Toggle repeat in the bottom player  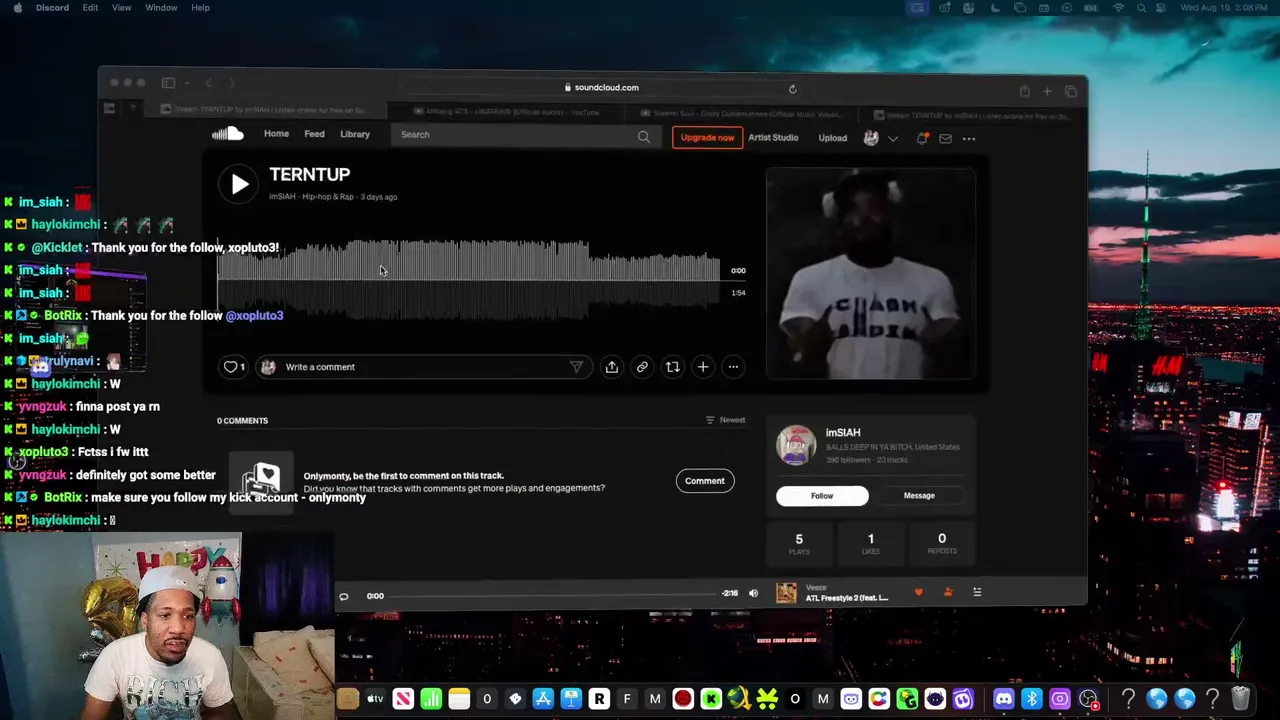coord(344,597)
